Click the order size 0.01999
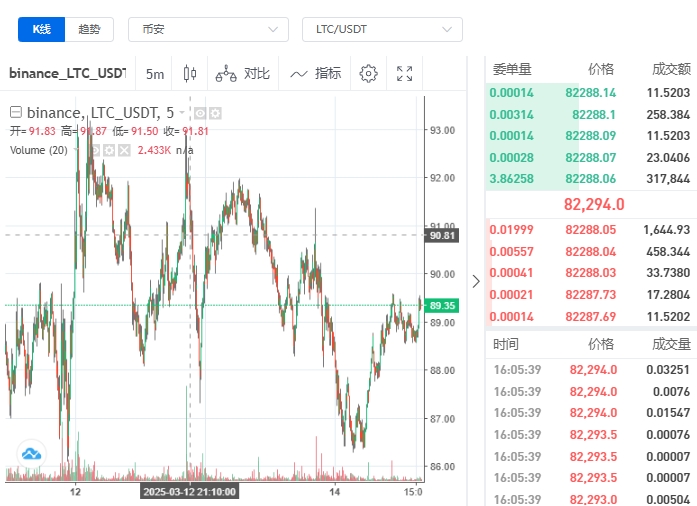Screen dimensions: 697x506 (511, 229)
